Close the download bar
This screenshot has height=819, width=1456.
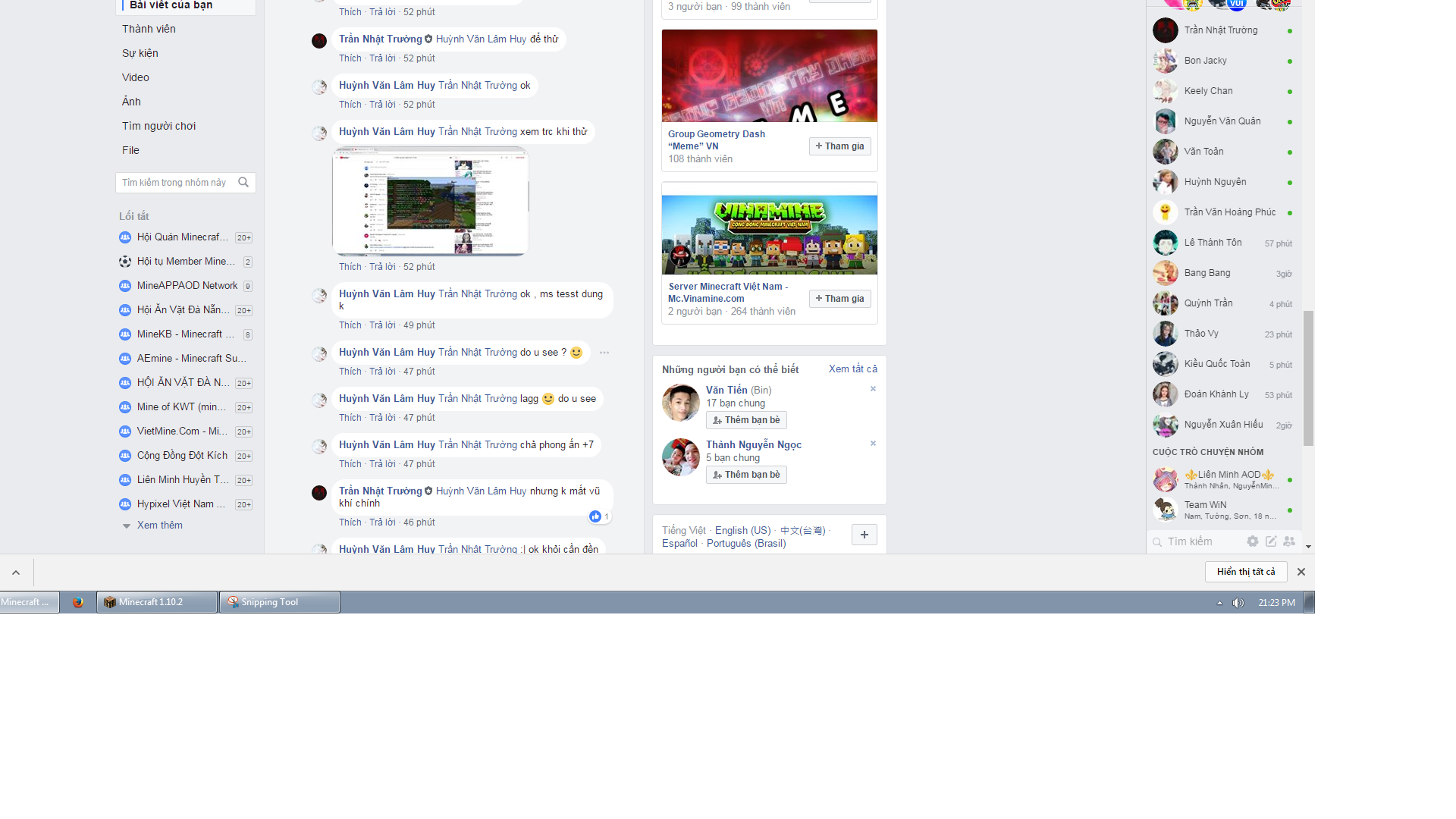[x=1301, y=572]
